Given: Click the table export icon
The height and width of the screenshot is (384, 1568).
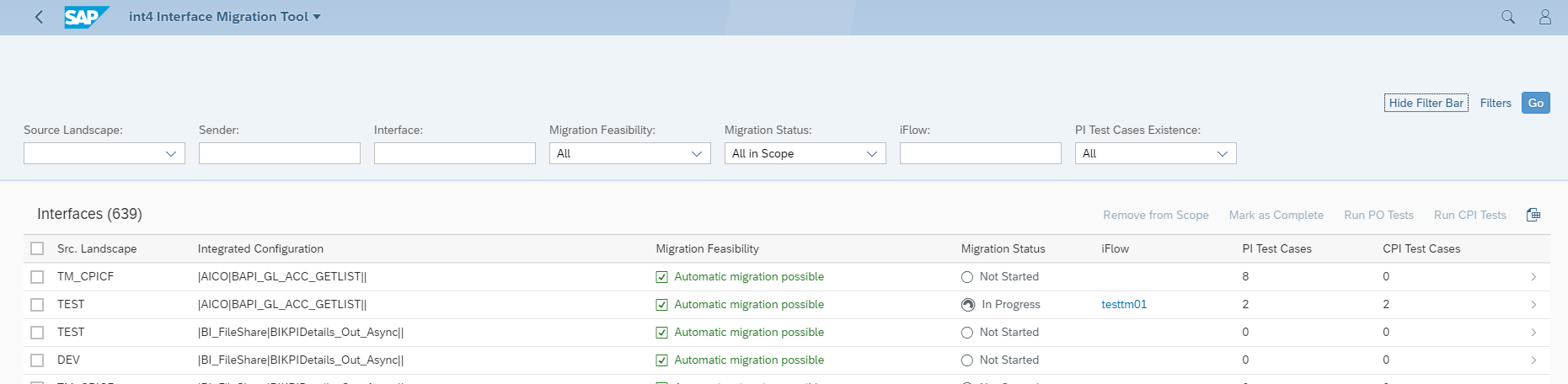Looking at the screenshot, I should (x=1533, y=215).
